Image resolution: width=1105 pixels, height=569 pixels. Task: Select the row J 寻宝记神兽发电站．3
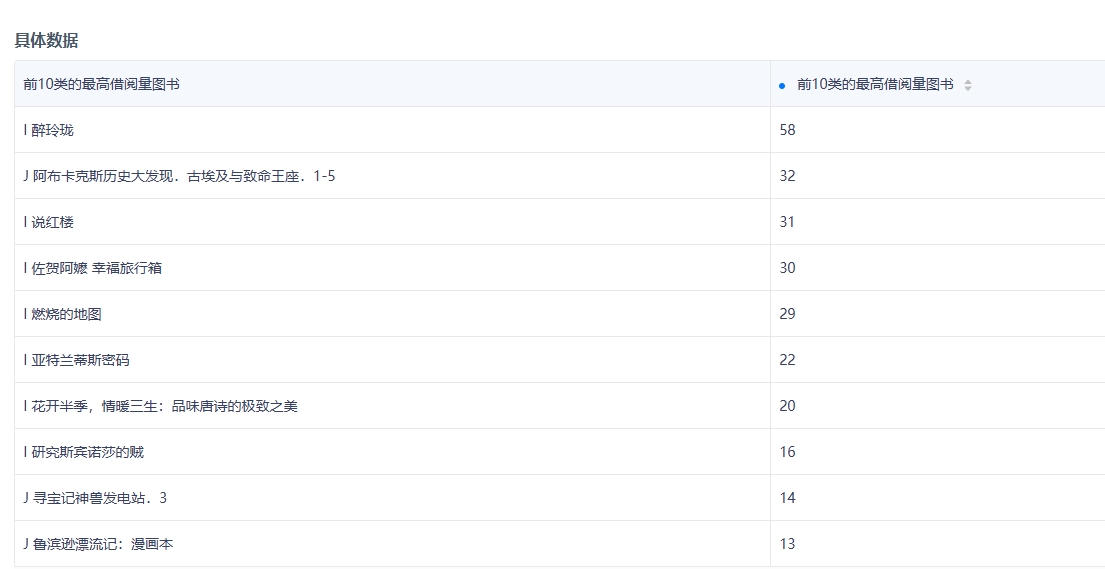click(560, 498)
